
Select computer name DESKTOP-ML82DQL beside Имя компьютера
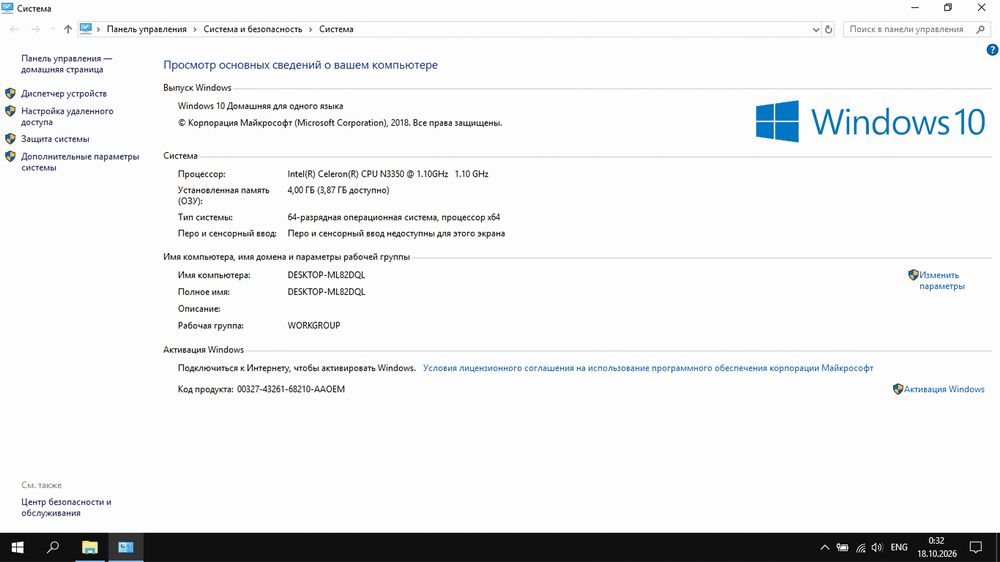[326, 275]
